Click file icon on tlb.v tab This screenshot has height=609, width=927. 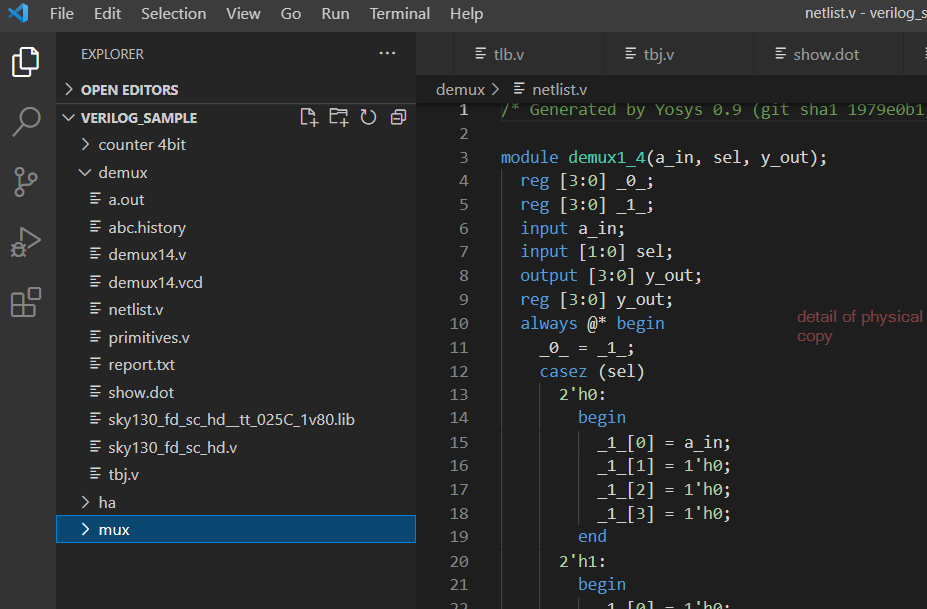[x=481, y=54]
